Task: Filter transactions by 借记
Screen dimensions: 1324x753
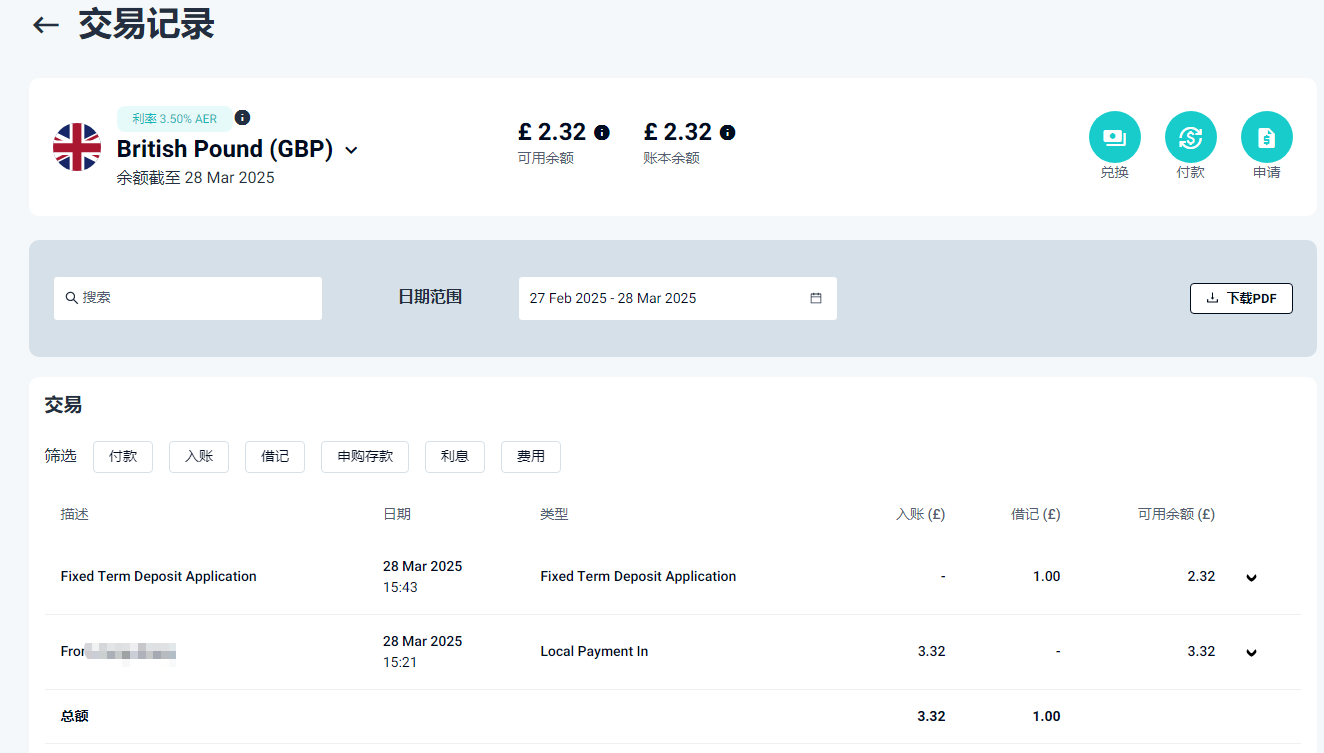Action: (275, 456)
